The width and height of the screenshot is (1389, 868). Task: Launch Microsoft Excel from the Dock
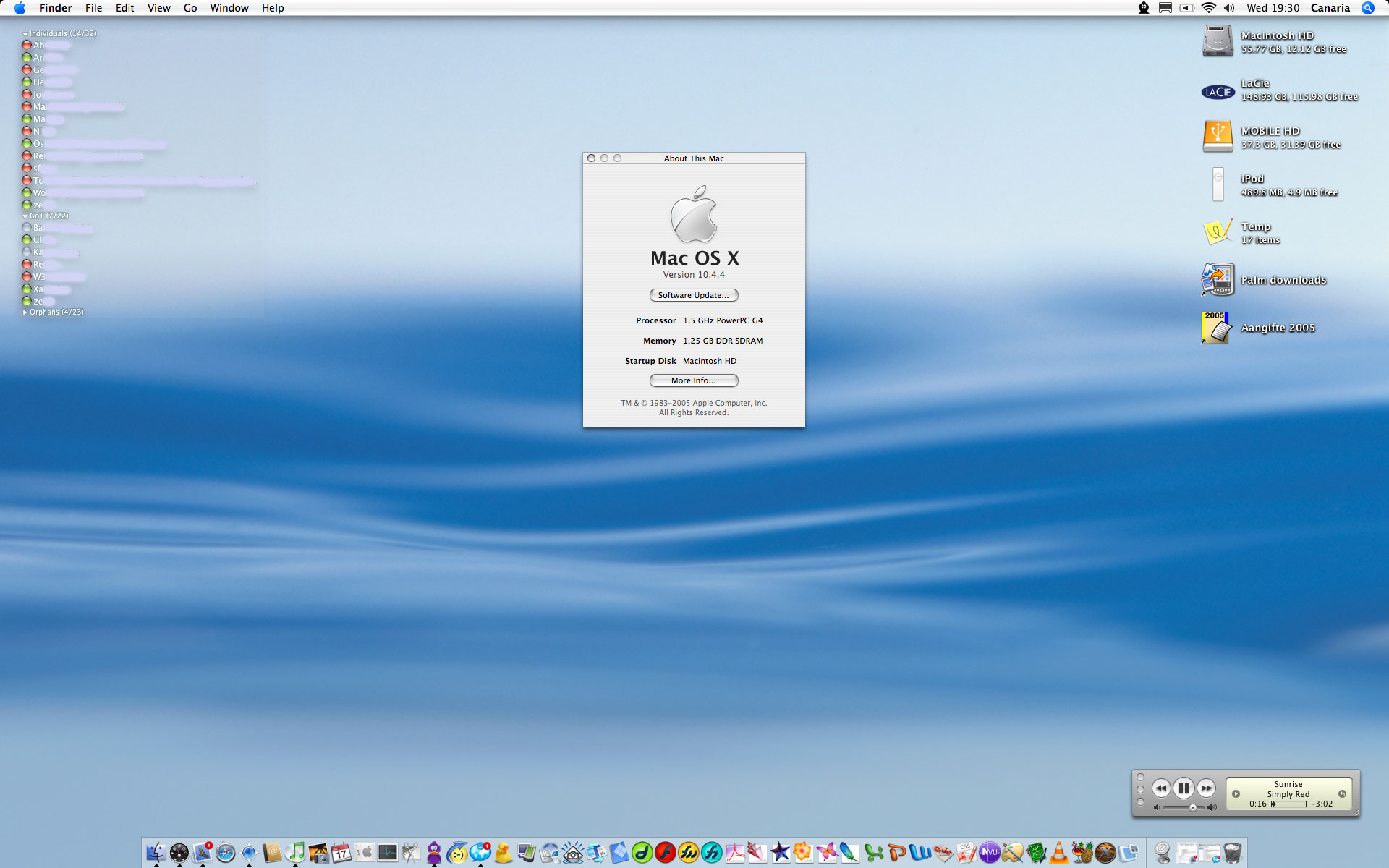(874, 853)
